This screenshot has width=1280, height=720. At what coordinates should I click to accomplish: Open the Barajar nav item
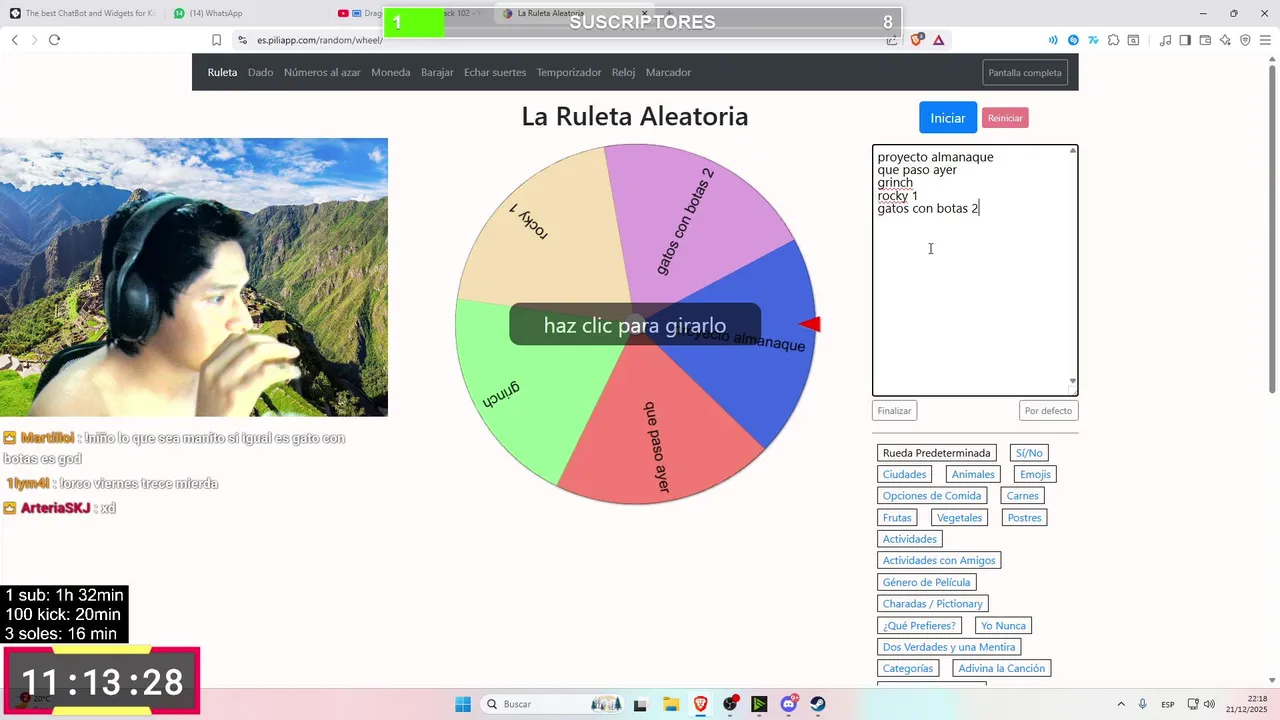(x=437, y=72)
